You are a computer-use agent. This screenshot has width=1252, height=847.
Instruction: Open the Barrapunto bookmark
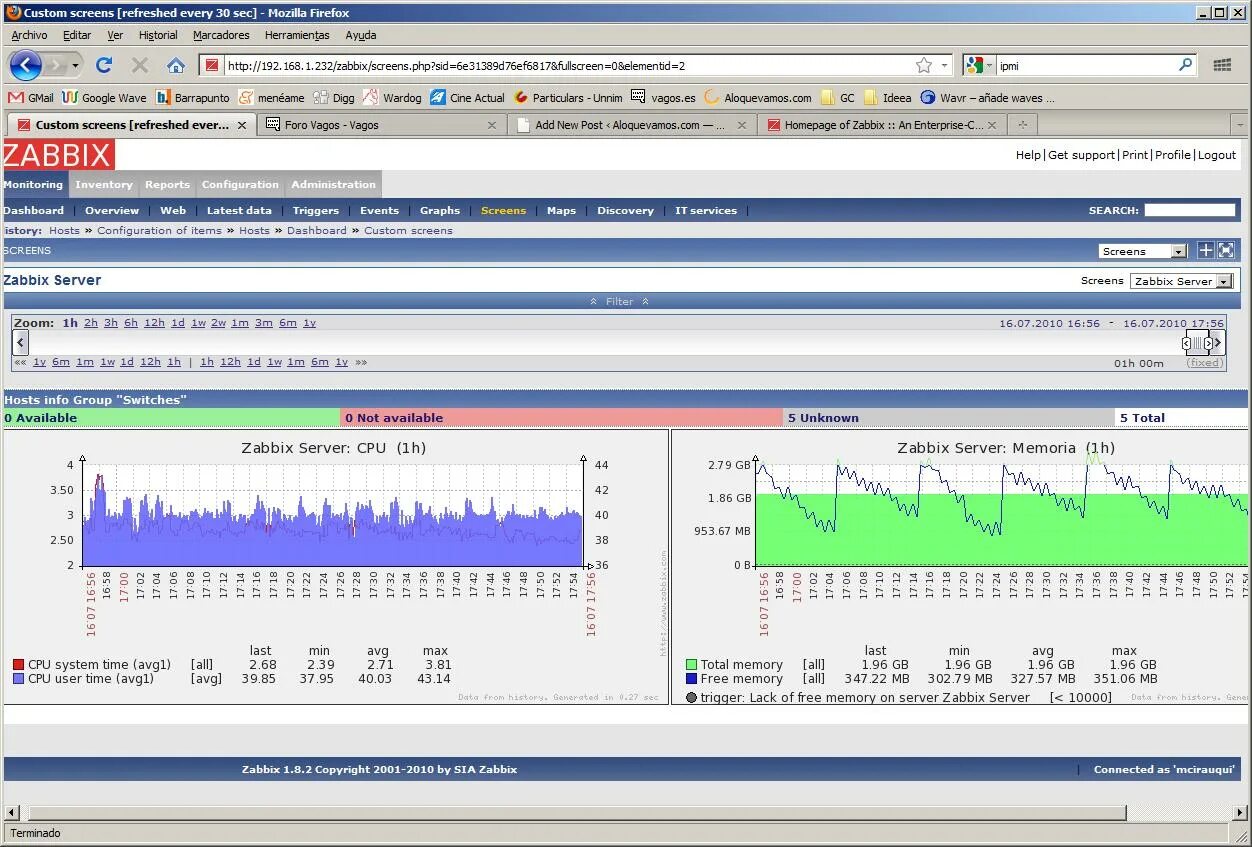192,98
